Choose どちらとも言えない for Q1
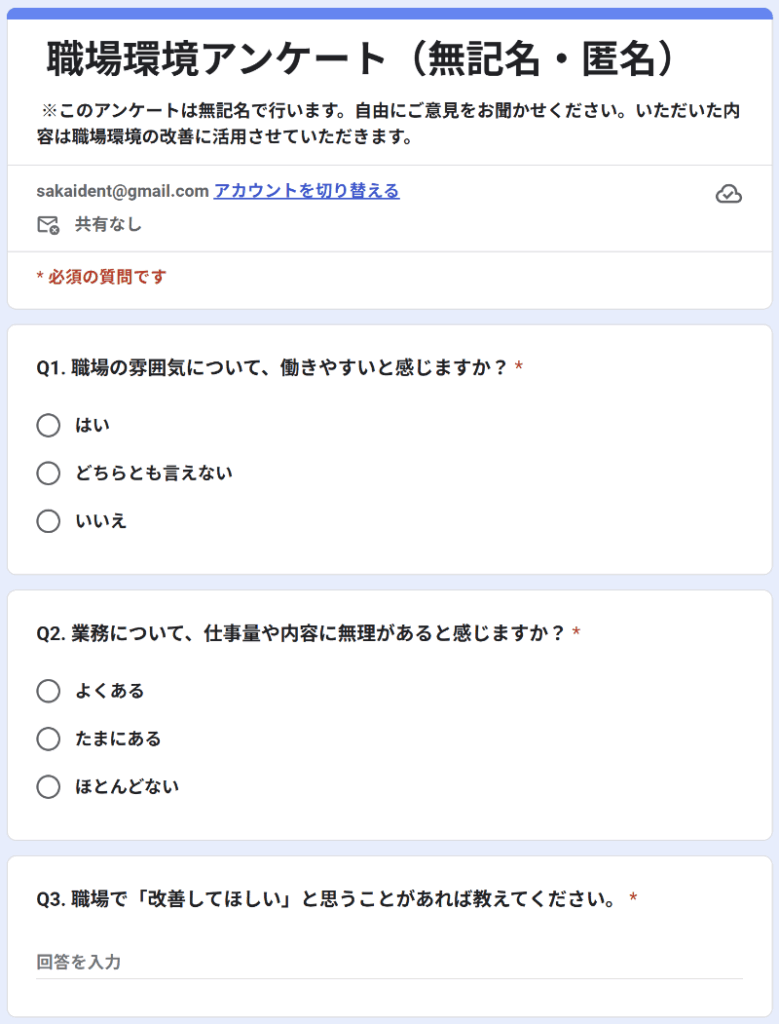 pyautogui.click(x=48, y=473)
